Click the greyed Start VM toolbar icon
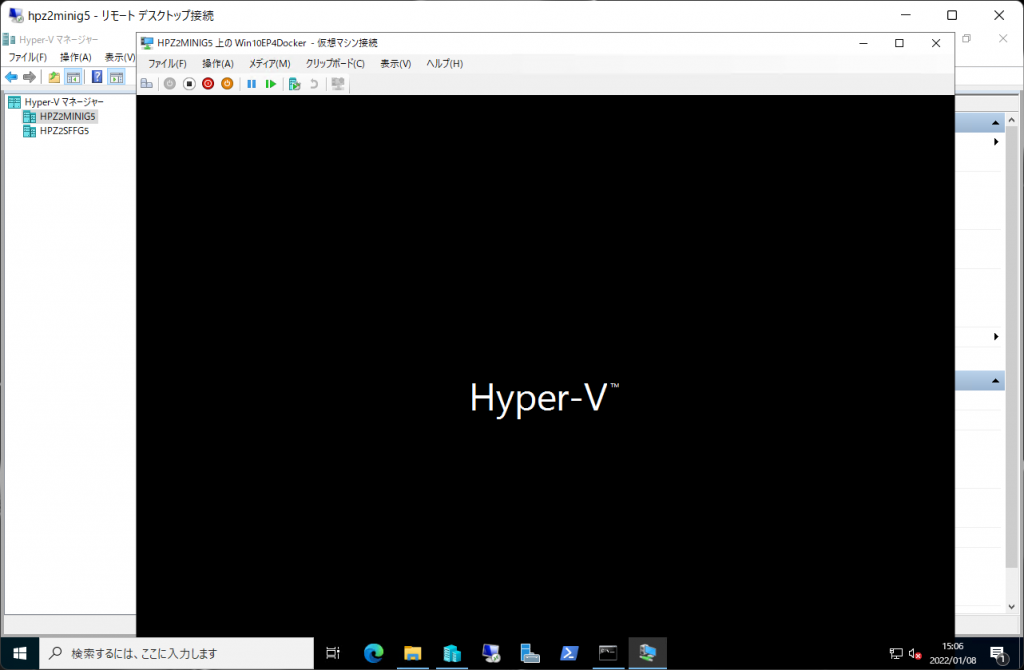The image size is (1024, 670). pyautogui.click(x=170, y=84)
